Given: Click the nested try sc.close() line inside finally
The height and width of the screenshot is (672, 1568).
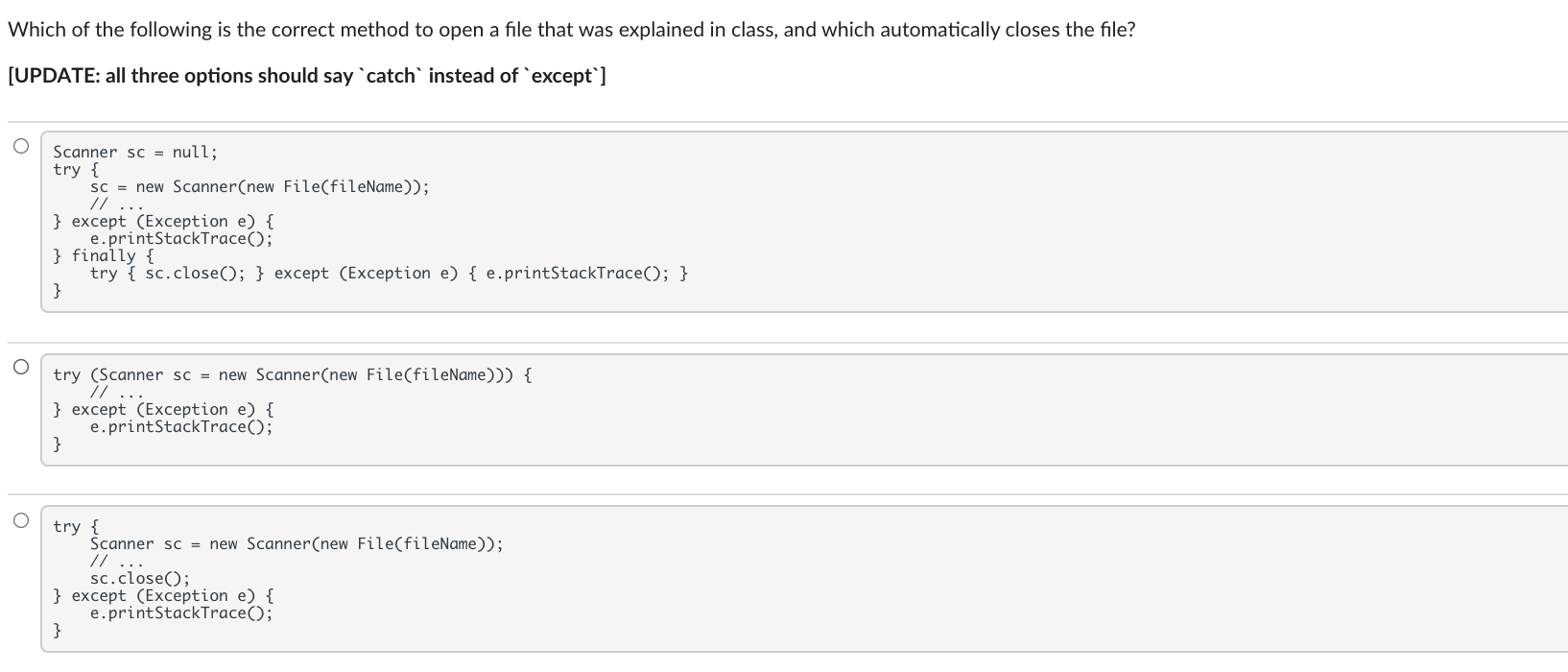Looking at the screenshot, I should [x=389, y=273].
